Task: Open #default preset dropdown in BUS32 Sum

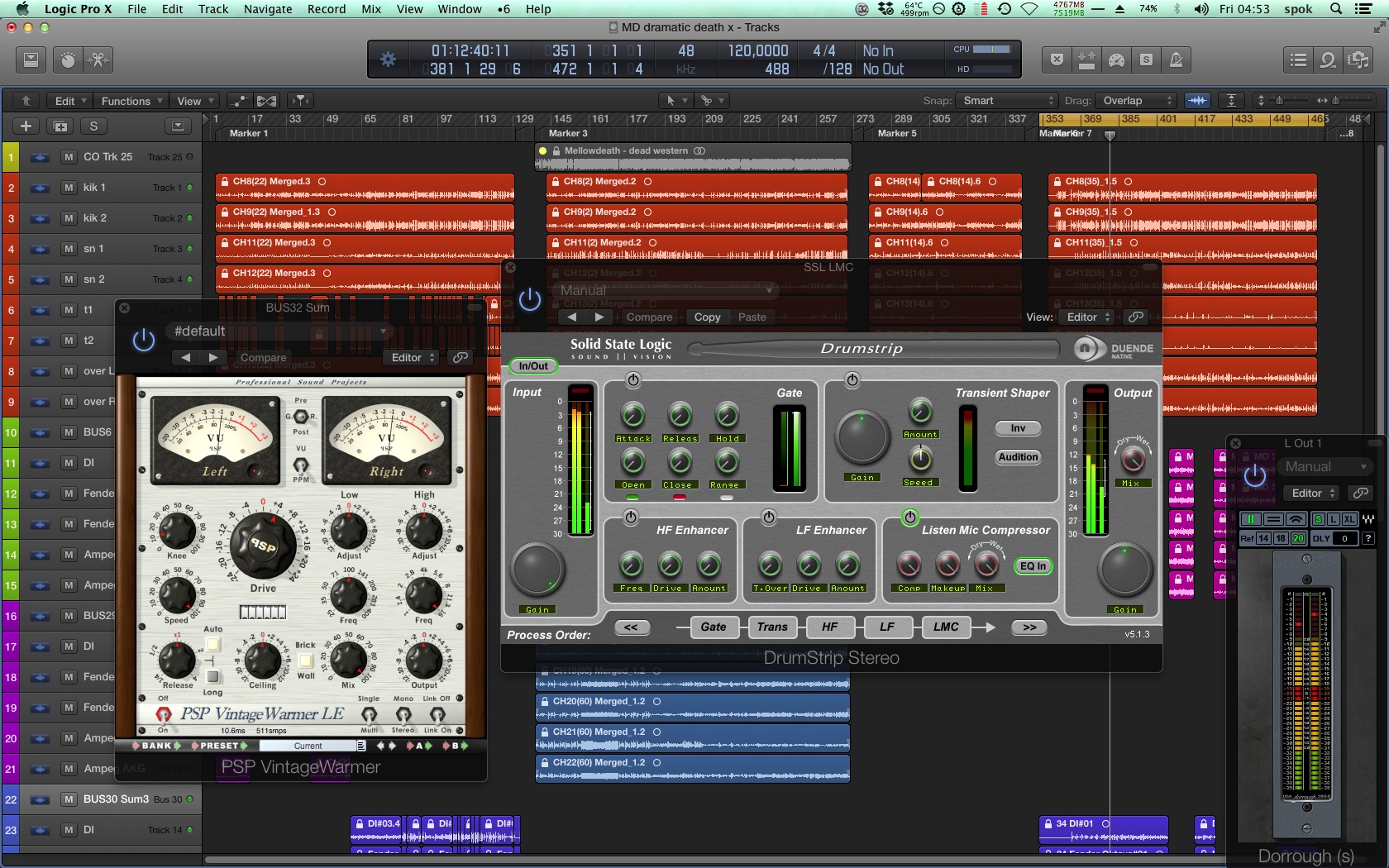Action: [279, 331]
